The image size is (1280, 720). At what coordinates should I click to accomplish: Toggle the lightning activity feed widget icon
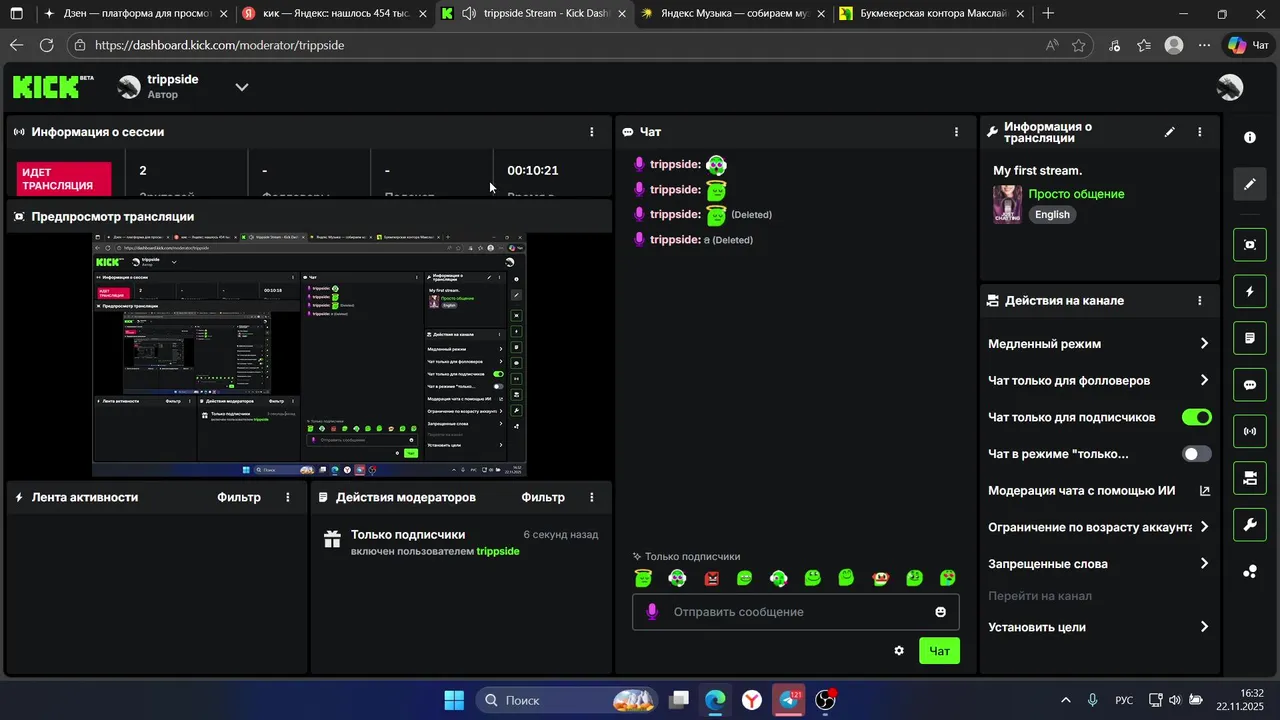coord(1250,292)
